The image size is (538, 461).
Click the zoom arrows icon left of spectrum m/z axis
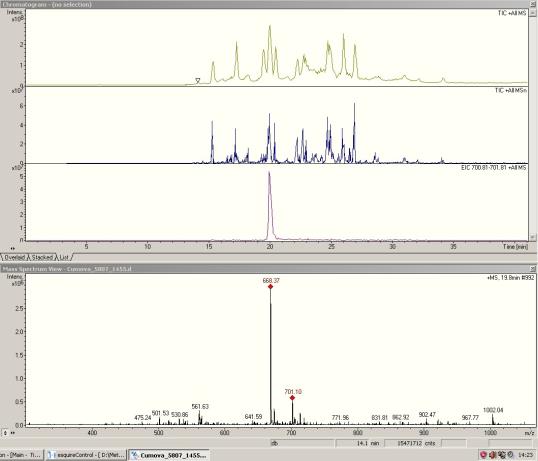(13, 433)
